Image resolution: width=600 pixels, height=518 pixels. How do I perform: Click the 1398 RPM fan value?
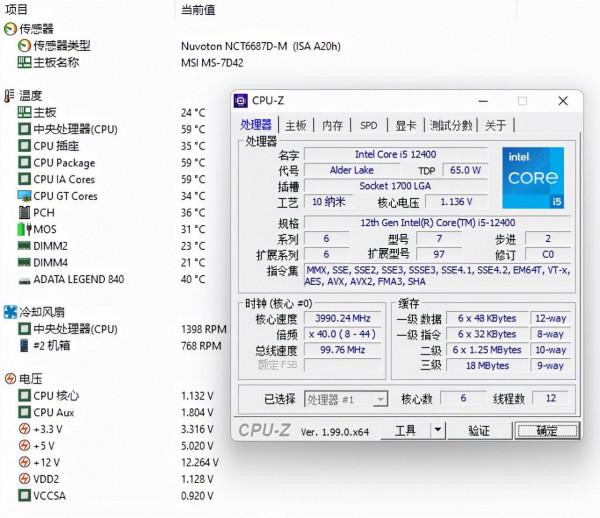[x=204, y=329]
